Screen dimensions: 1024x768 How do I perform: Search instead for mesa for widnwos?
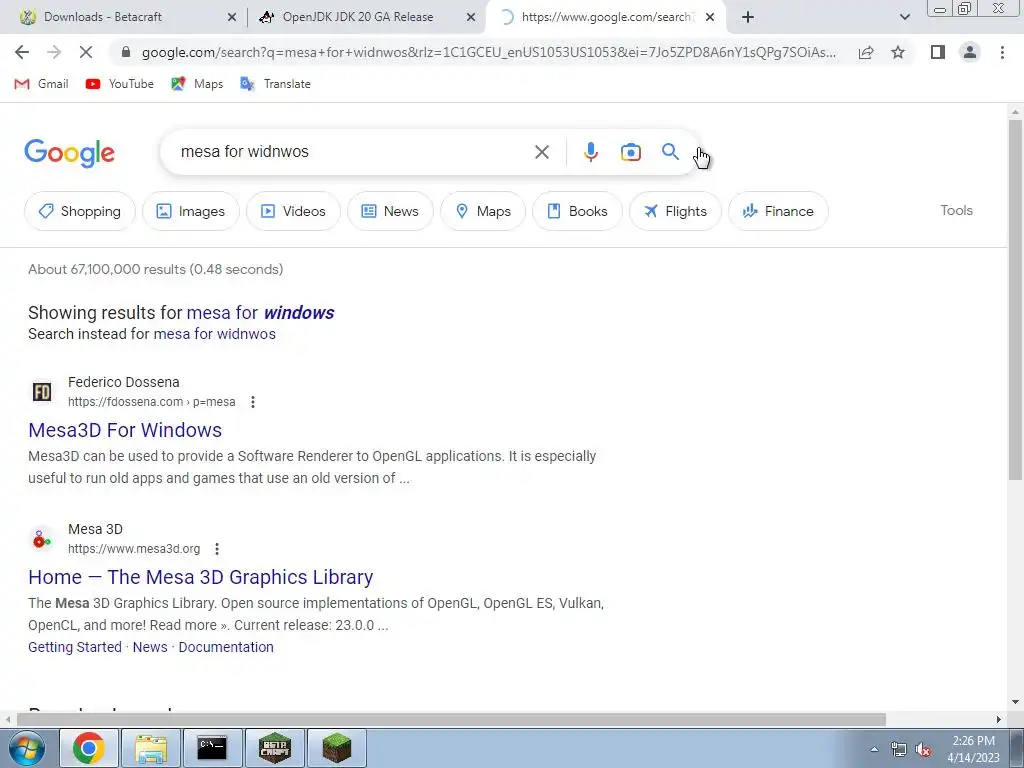214,334
